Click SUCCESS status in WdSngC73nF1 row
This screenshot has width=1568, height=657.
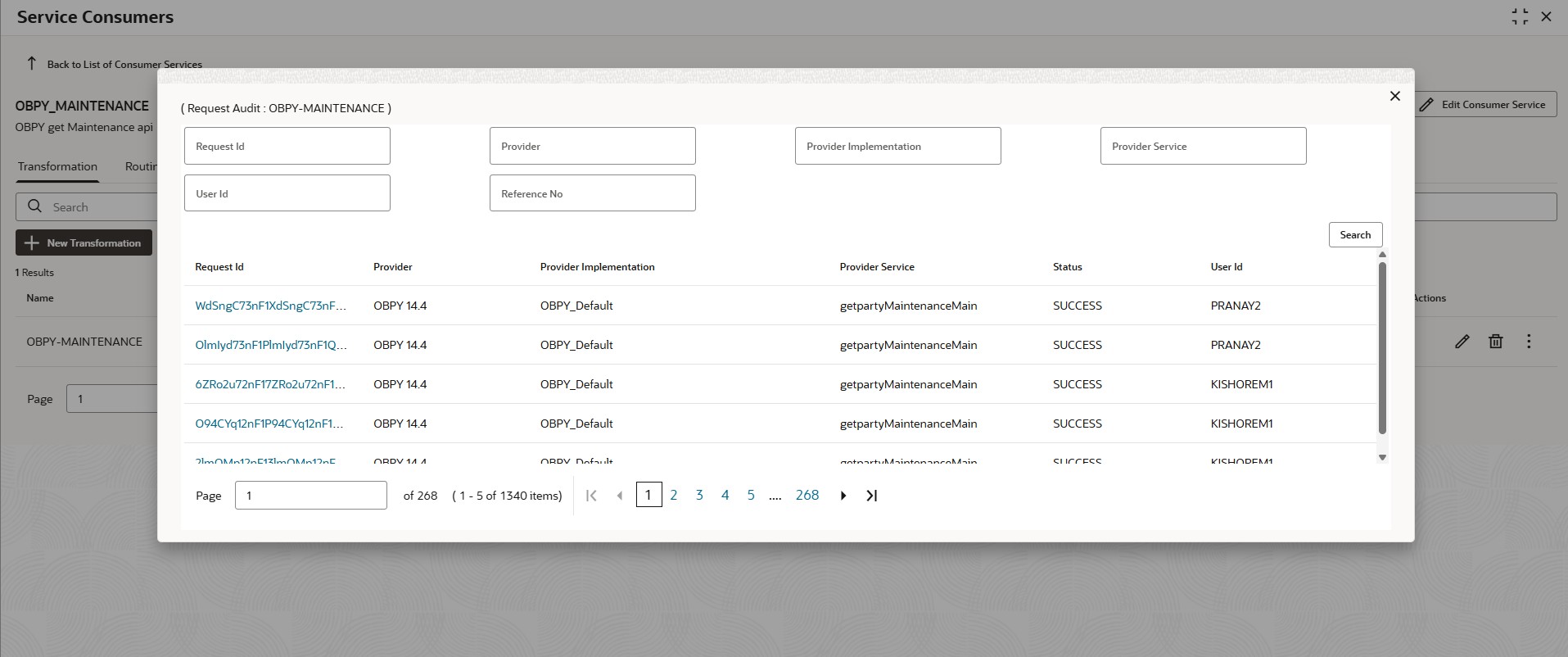pyautogui.click(x=1078, y=306)
